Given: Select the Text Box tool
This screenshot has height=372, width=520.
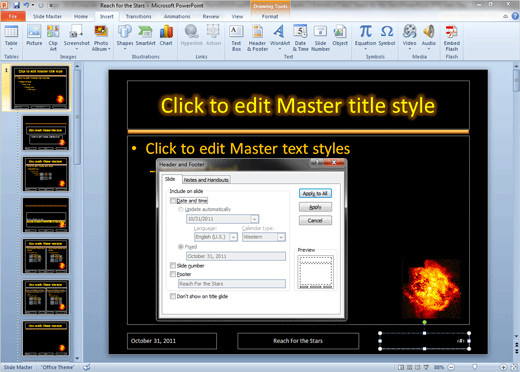Looking at the screenshot, I should click(236, 37).
